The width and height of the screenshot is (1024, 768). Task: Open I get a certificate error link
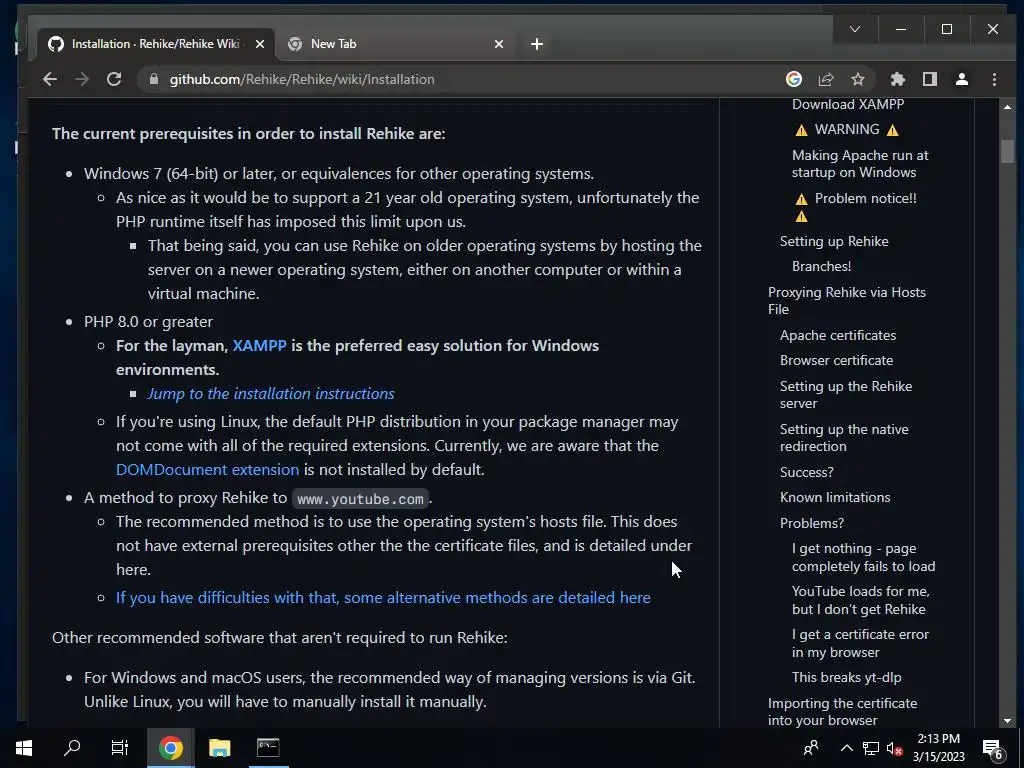(x=860, y=643)
